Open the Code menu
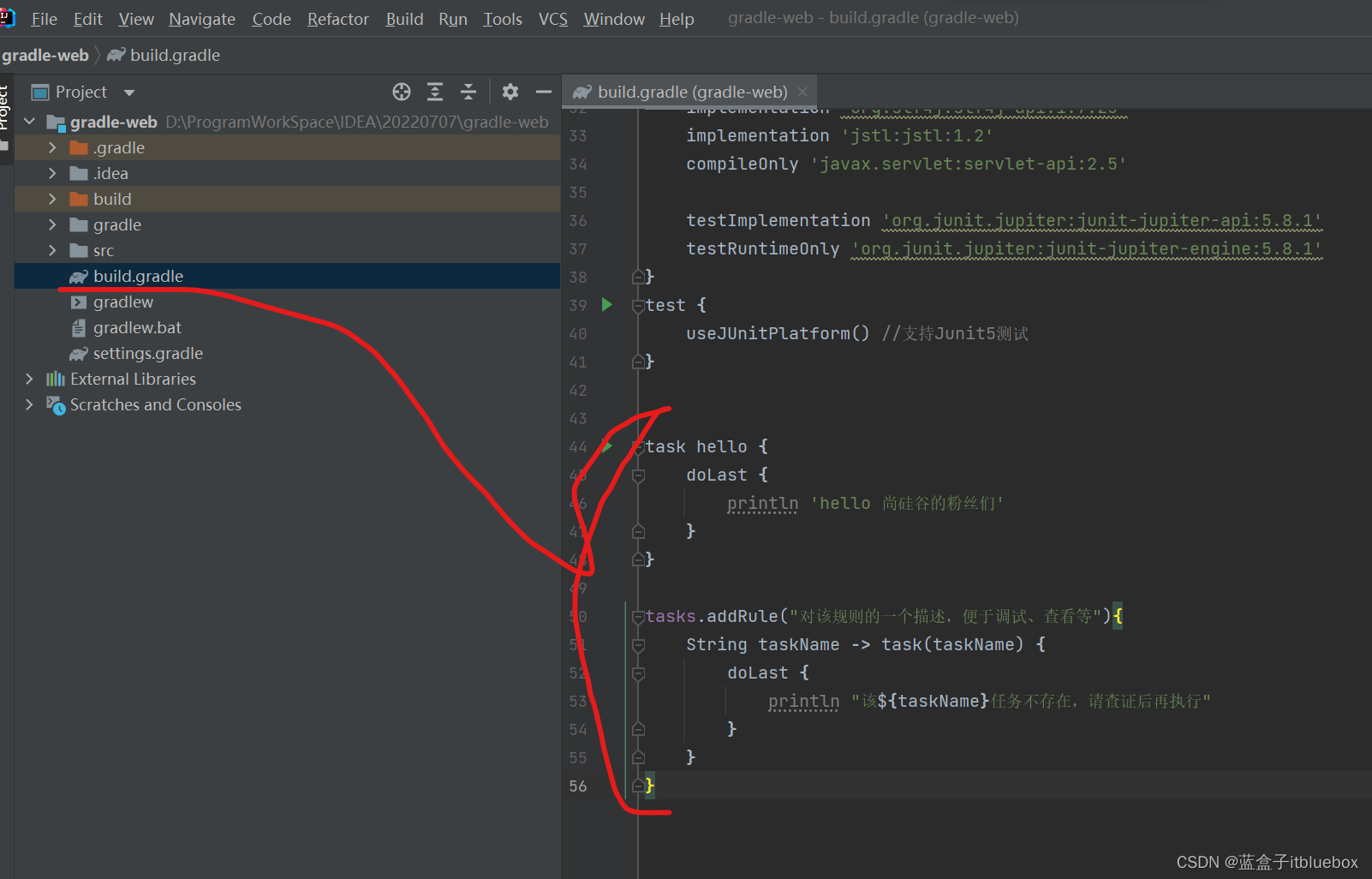 (271, 19)
